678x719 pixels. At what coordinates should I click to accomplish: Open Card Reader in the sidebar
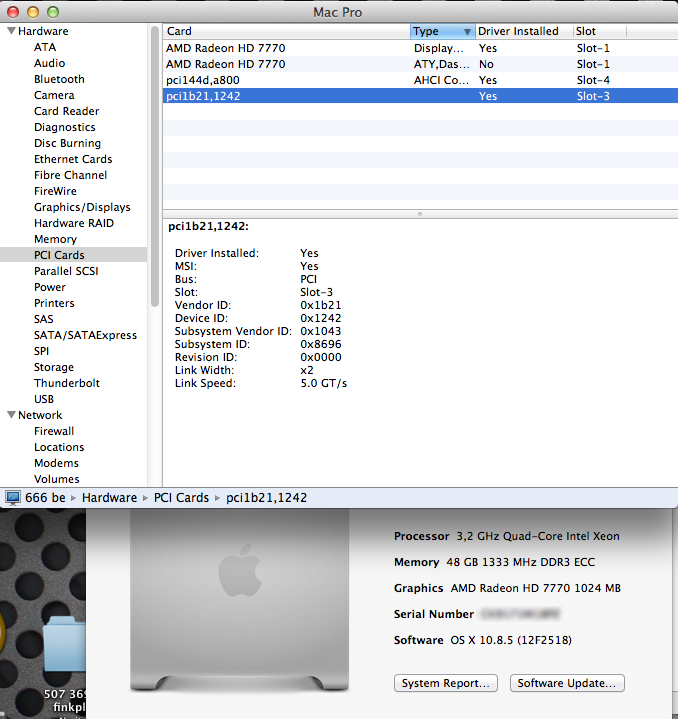[66, 111]
